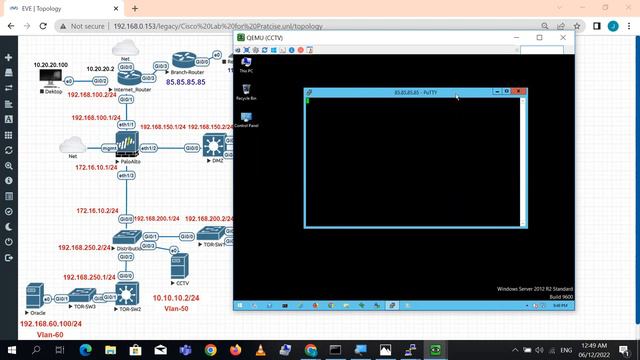The width and height of the screenshot is (640, 360).
Task: Click the 10.10.10.2/24 label
Action: pos(176,298)
